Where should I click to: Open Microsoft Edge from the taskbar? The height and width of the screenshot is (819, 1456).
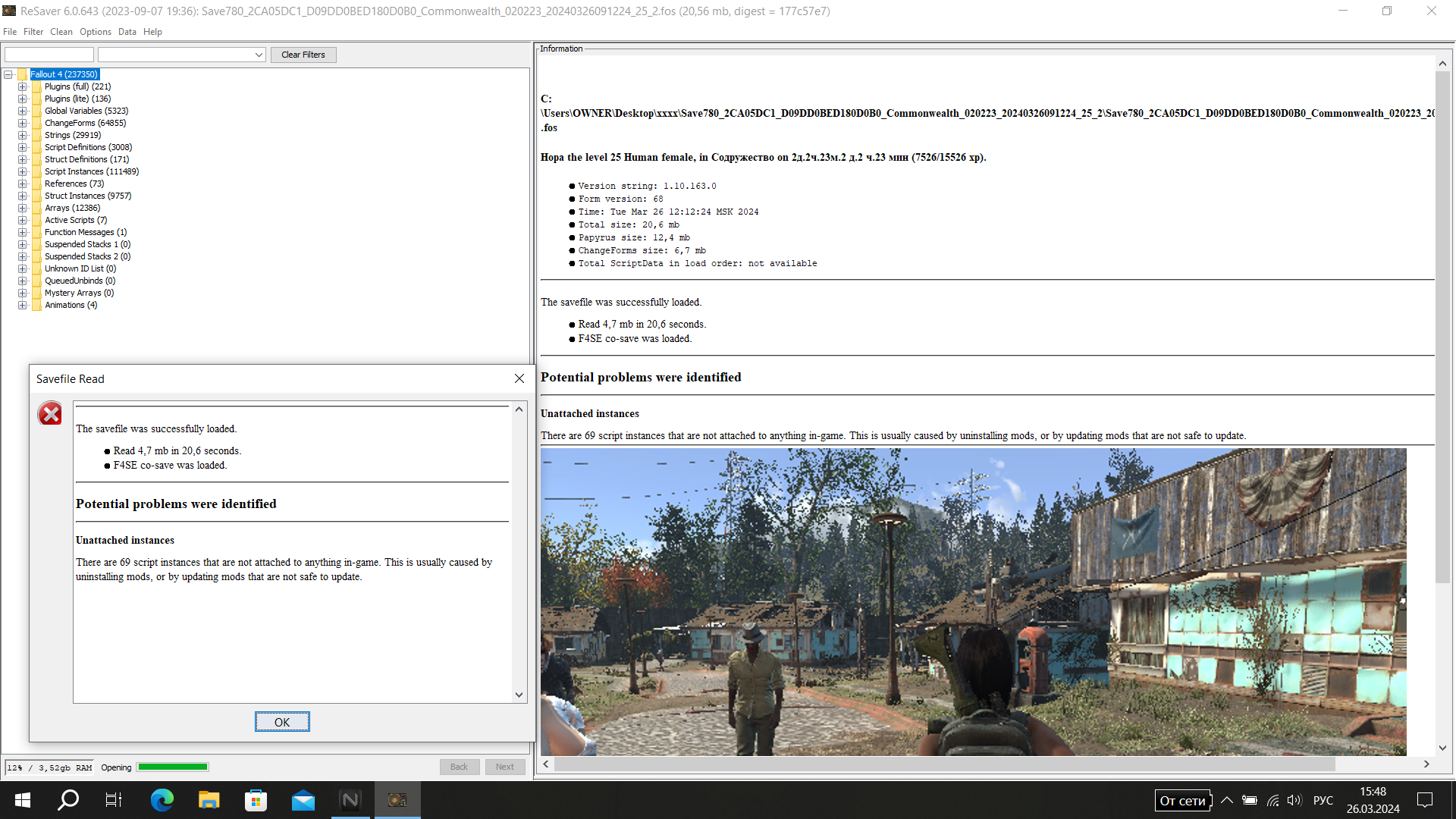[162, 800]
